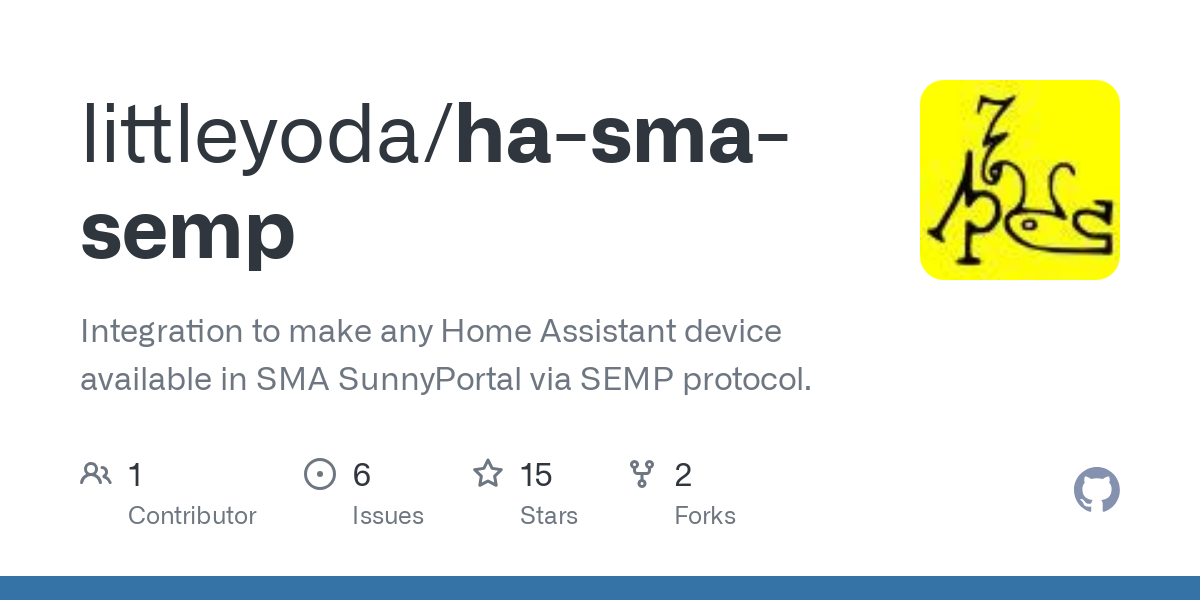The image size is (1200, 600).
Task: Select the Issues label
Action: pos(388,516)
